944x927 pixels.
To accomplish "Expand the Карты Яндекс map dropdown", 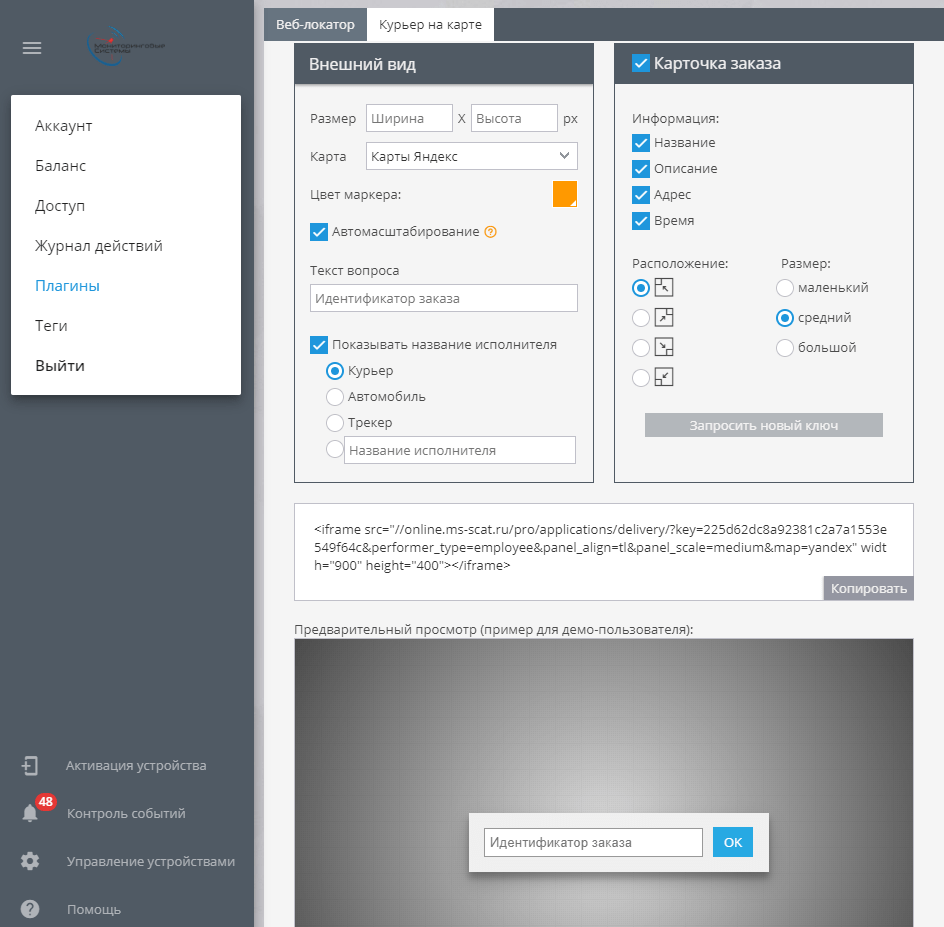I will point(471,156).
